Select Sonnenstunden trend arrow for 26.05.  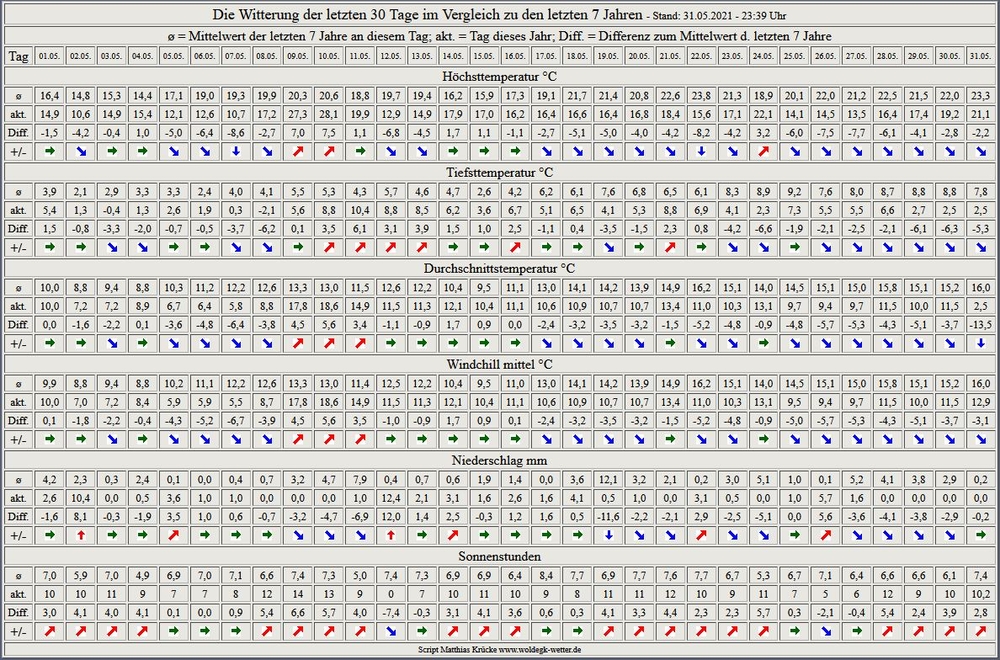pyautogui.click(x=825, y=631)
